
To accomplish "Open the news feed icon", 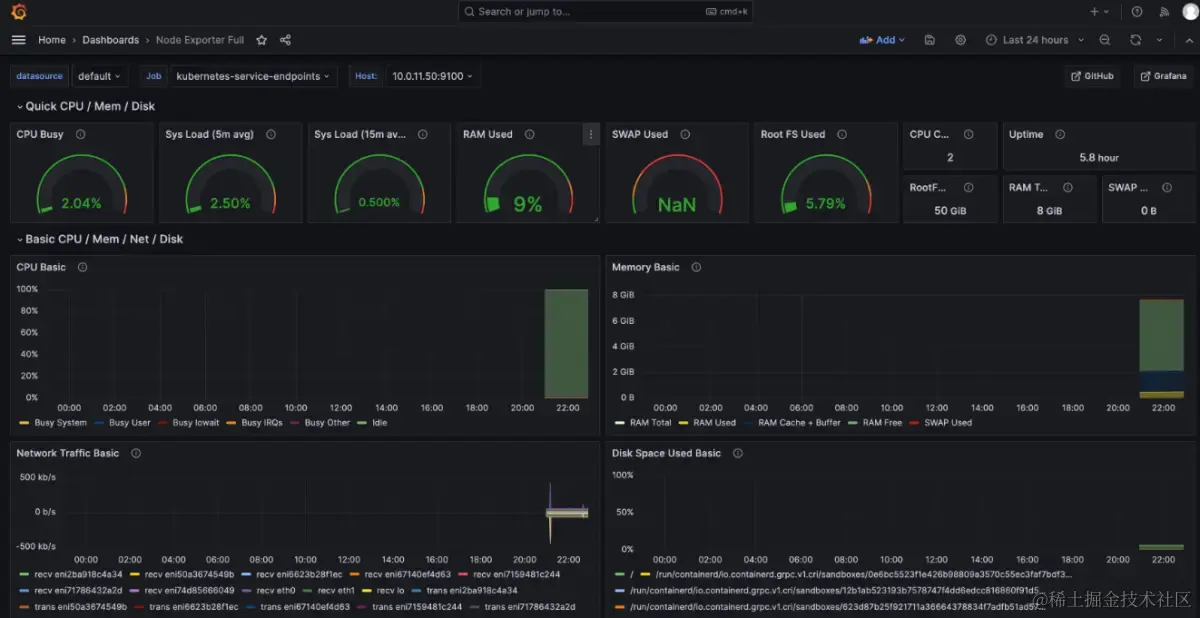I will pos(1164,12).
